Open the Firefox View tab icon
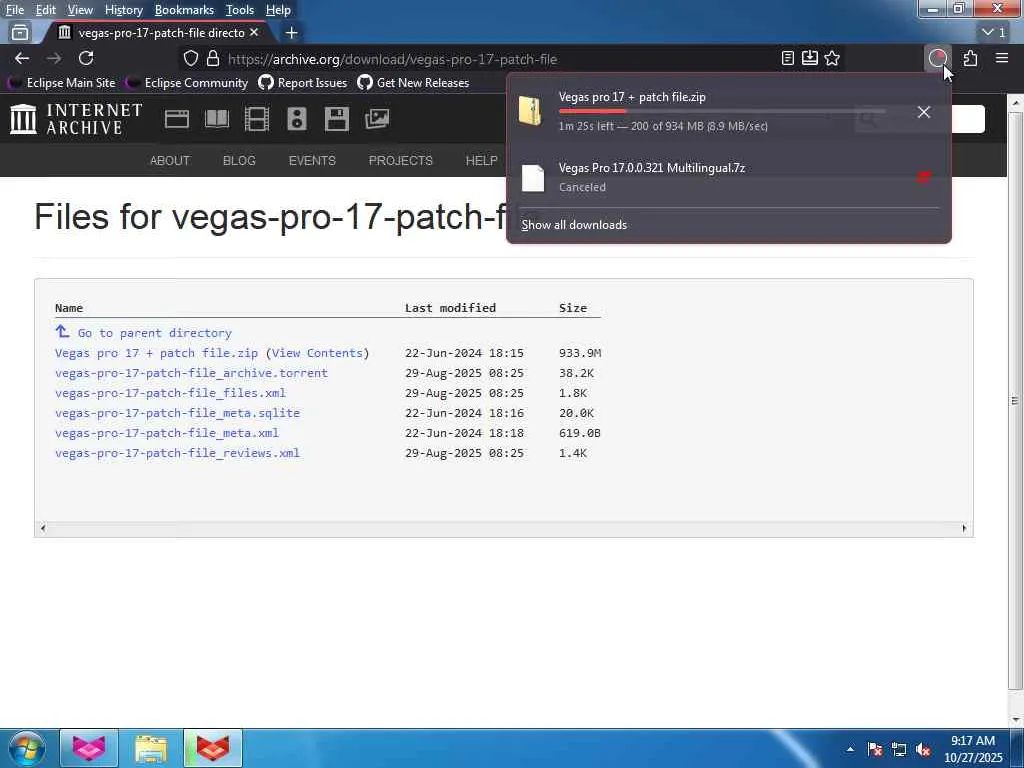 pyautogui.click(x=20, y=32)
